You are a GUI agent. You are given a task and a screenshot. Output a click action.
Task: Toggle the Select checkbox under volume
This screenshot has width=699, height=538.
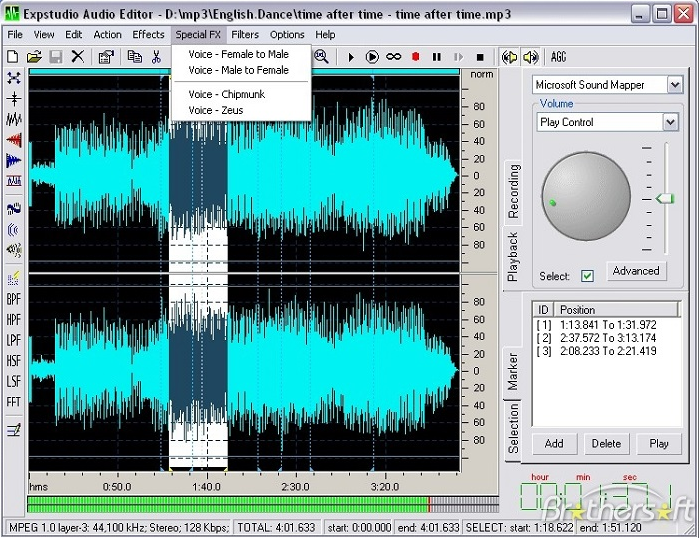point(587,276)
